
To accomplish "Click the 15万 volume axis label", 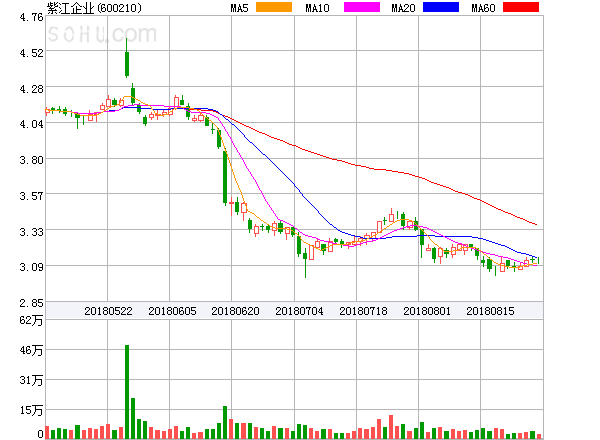I will coord(31,411).
